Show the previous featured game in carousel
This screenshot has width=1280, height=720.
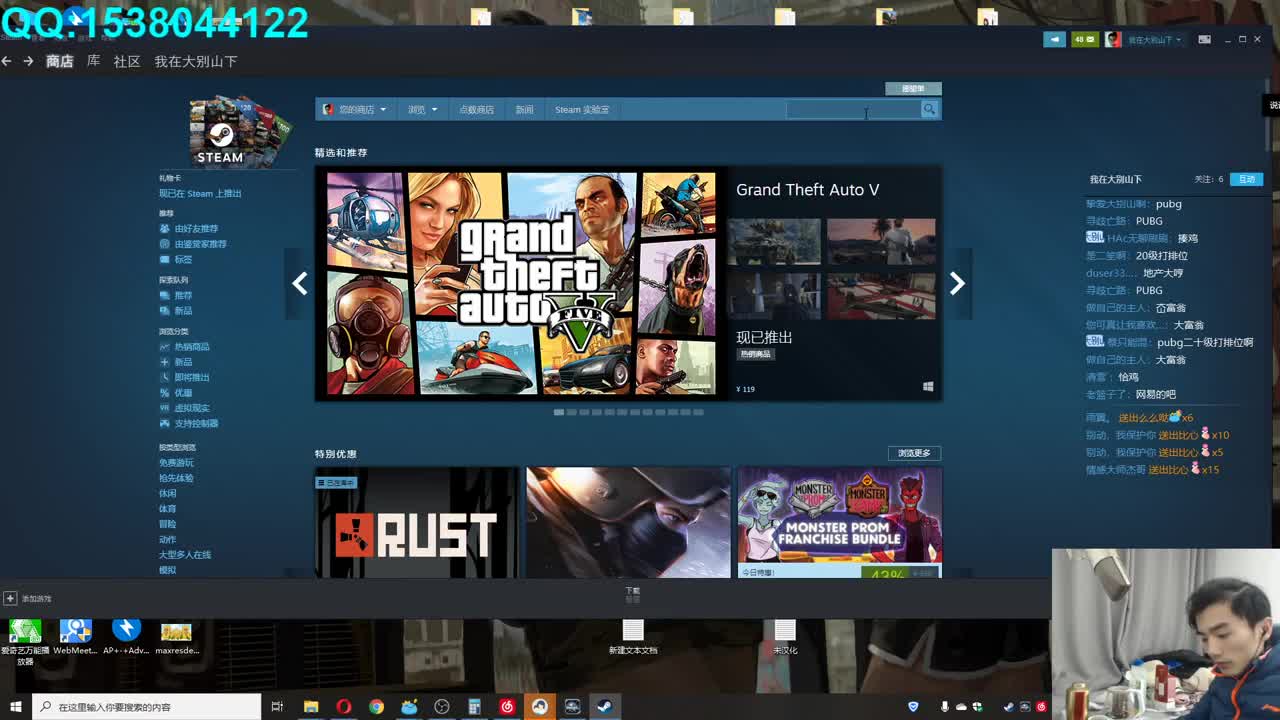[x=299, y=283]
